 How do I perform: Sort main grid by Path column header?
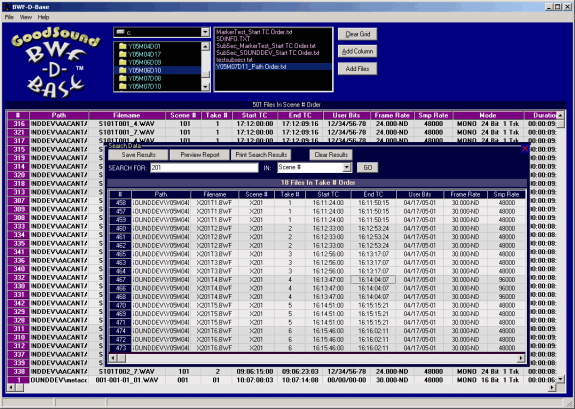[x=59, y=115]
